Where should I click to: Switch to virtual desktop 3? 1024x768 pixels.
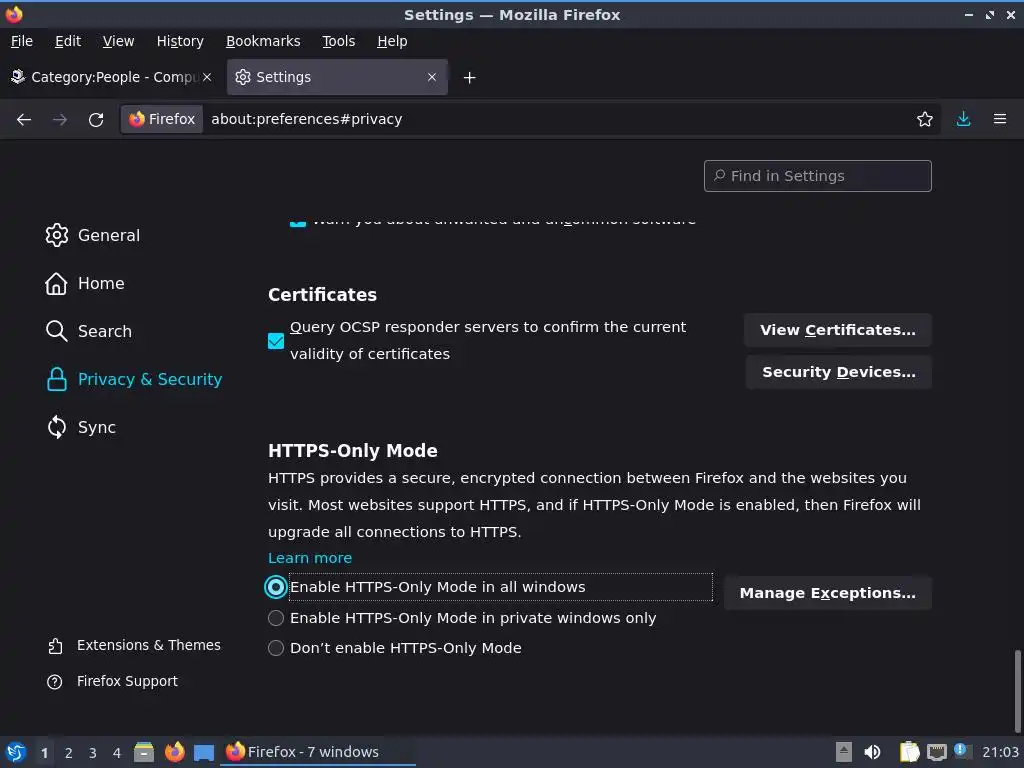point(93,753)
